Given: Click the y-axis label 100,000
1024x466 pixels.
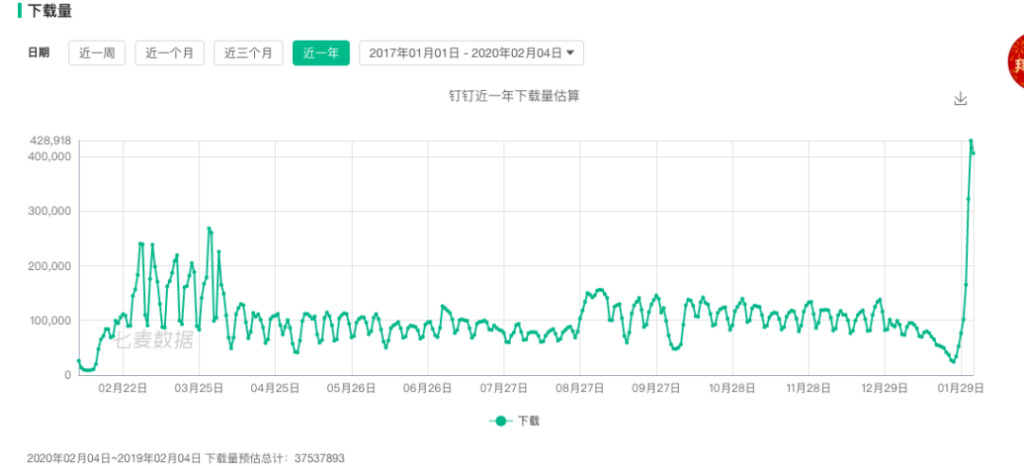Looking at the screenshot, I should (x=50, y=320).
